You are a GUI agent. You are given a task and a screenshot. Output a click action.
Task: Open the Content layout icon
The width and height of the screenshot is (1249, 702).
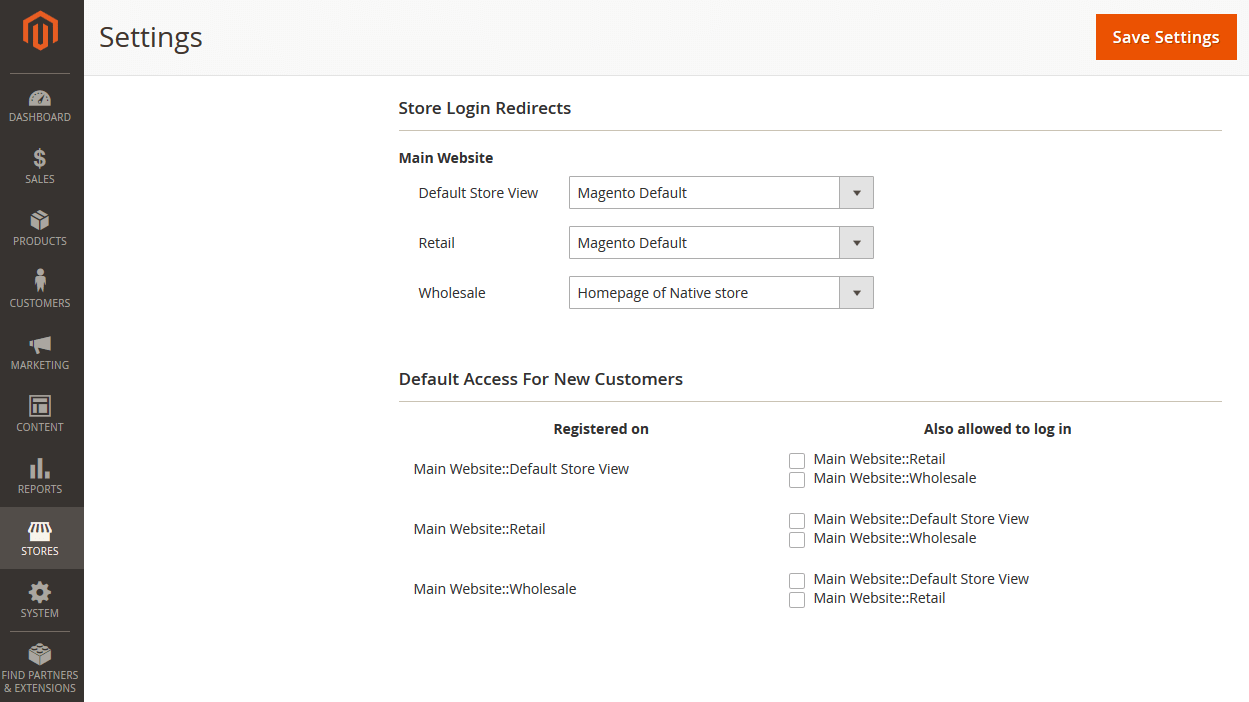tap(40, 406)
